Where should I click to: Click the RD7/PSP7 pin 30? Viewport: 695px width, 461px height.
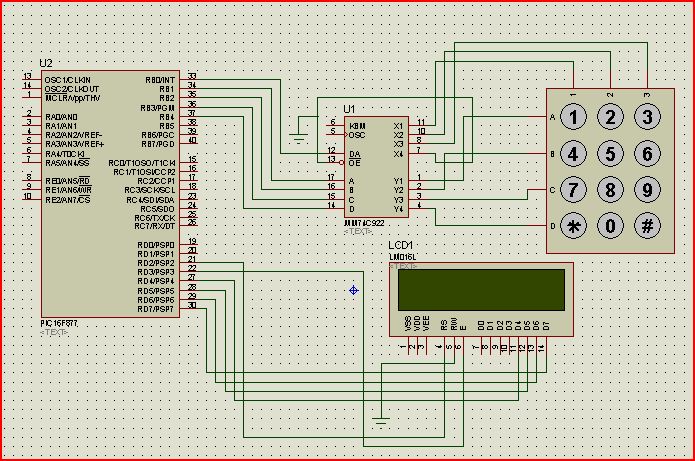[189, 308]
